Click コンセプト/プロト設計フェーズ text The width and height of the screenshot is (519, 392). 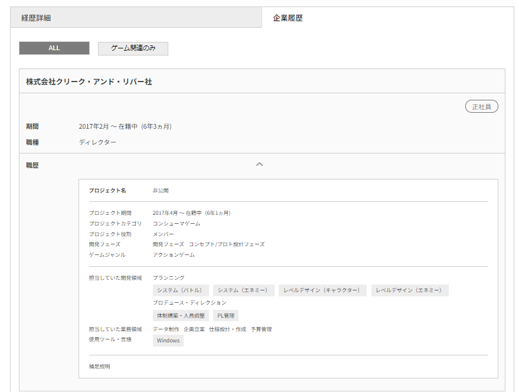click(x=227, y=244)
